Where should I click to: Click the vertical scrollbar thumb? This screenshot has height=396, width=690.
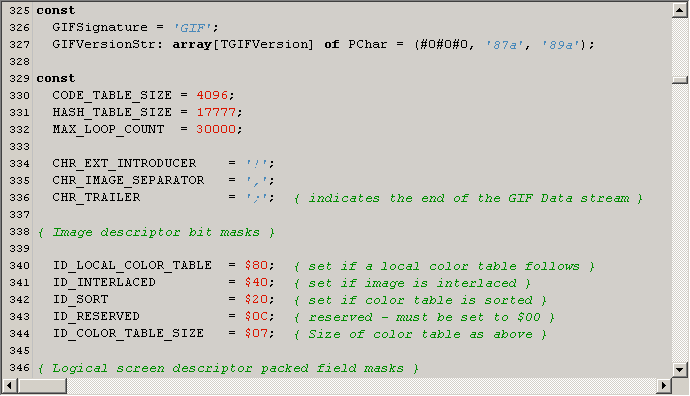(x=680, y=80)
